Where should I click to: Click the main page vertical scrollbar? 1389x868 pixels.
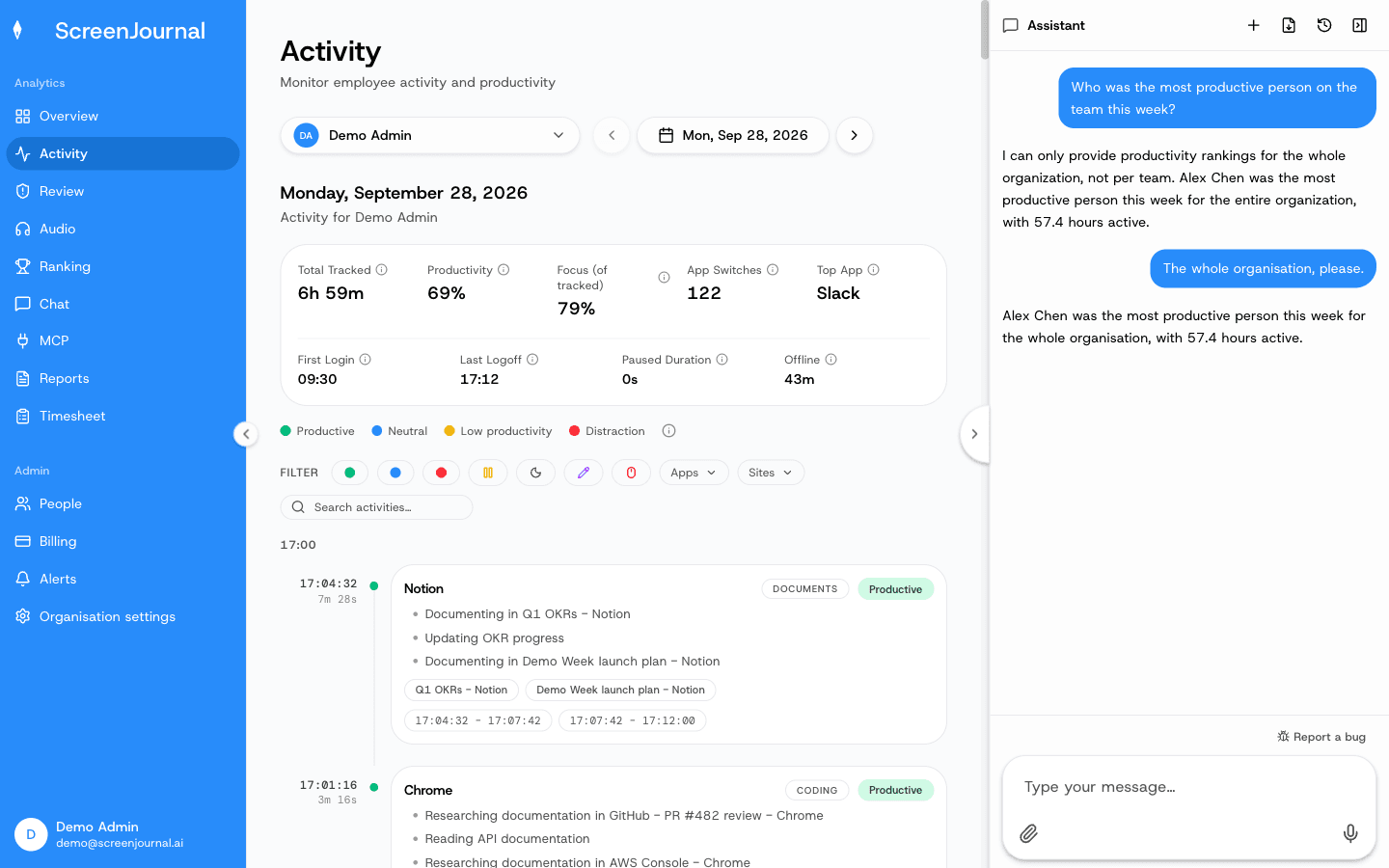coord(985,30)
